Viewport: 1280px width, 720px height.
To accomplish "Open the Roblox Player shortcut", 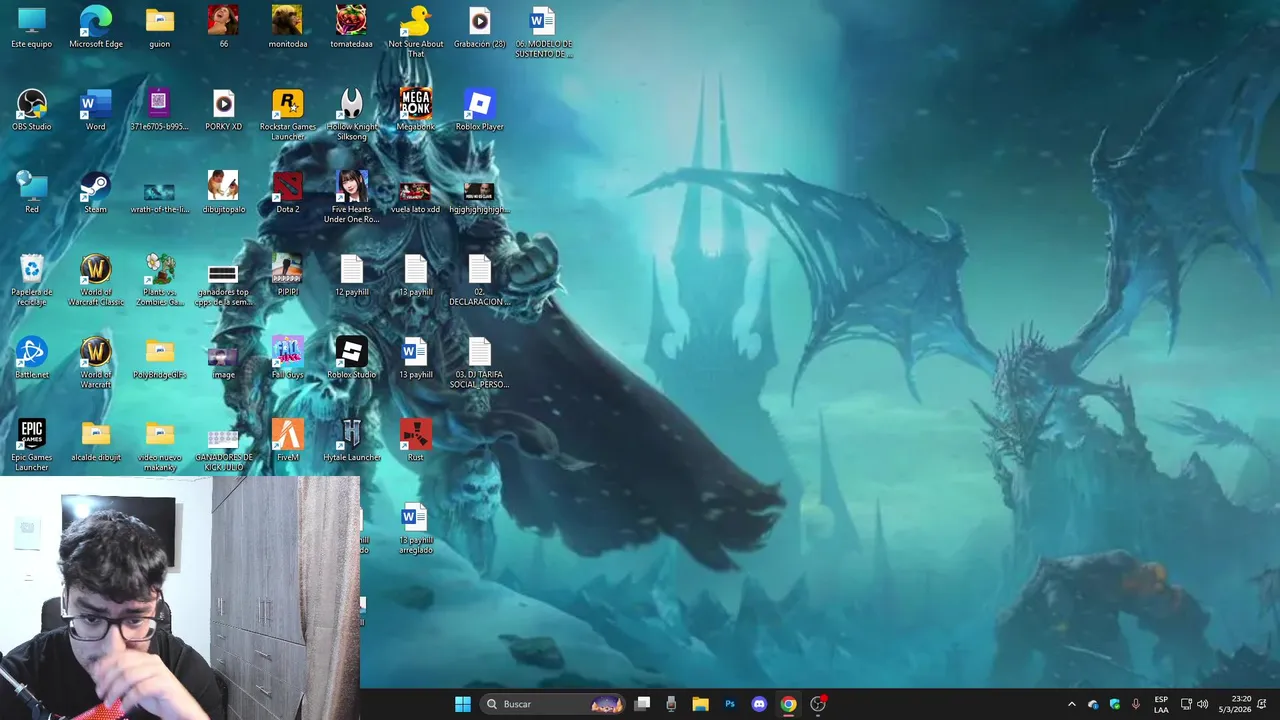I will click(x=479, y=111).
